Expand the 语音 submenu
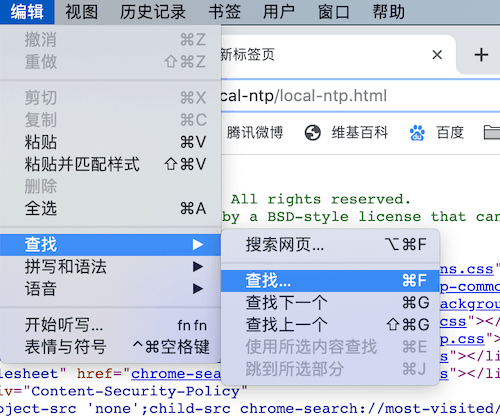Viewport: 500px width, 420px height. coord(110,289)
